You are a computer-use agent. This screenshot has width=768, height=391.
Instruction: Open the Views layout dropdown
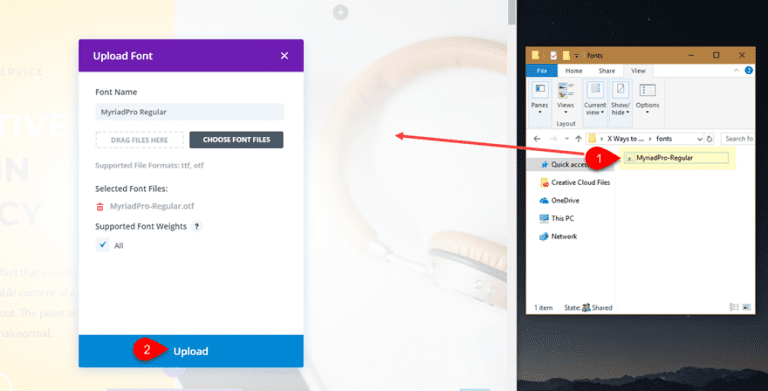tap(565, 98)
